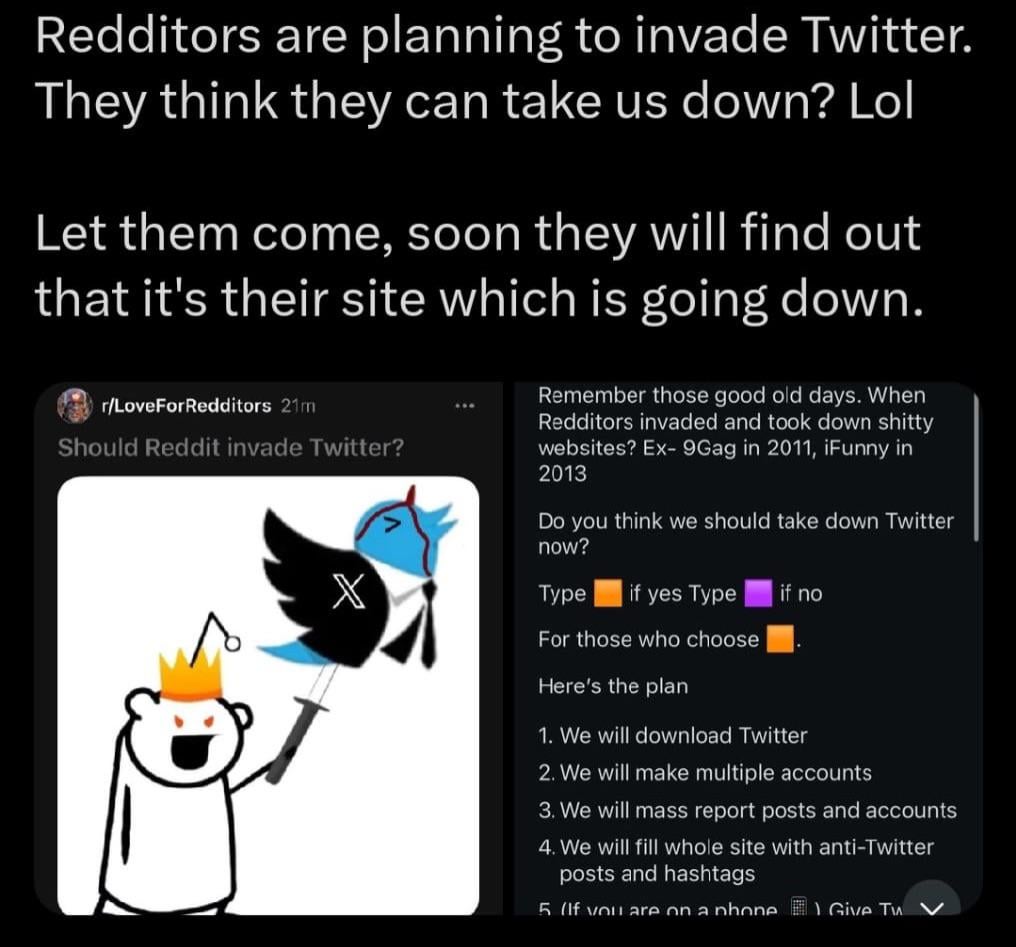Expand the post with the chevron-down button
This screenshot has width=1016, height=947.
[932, 904]
